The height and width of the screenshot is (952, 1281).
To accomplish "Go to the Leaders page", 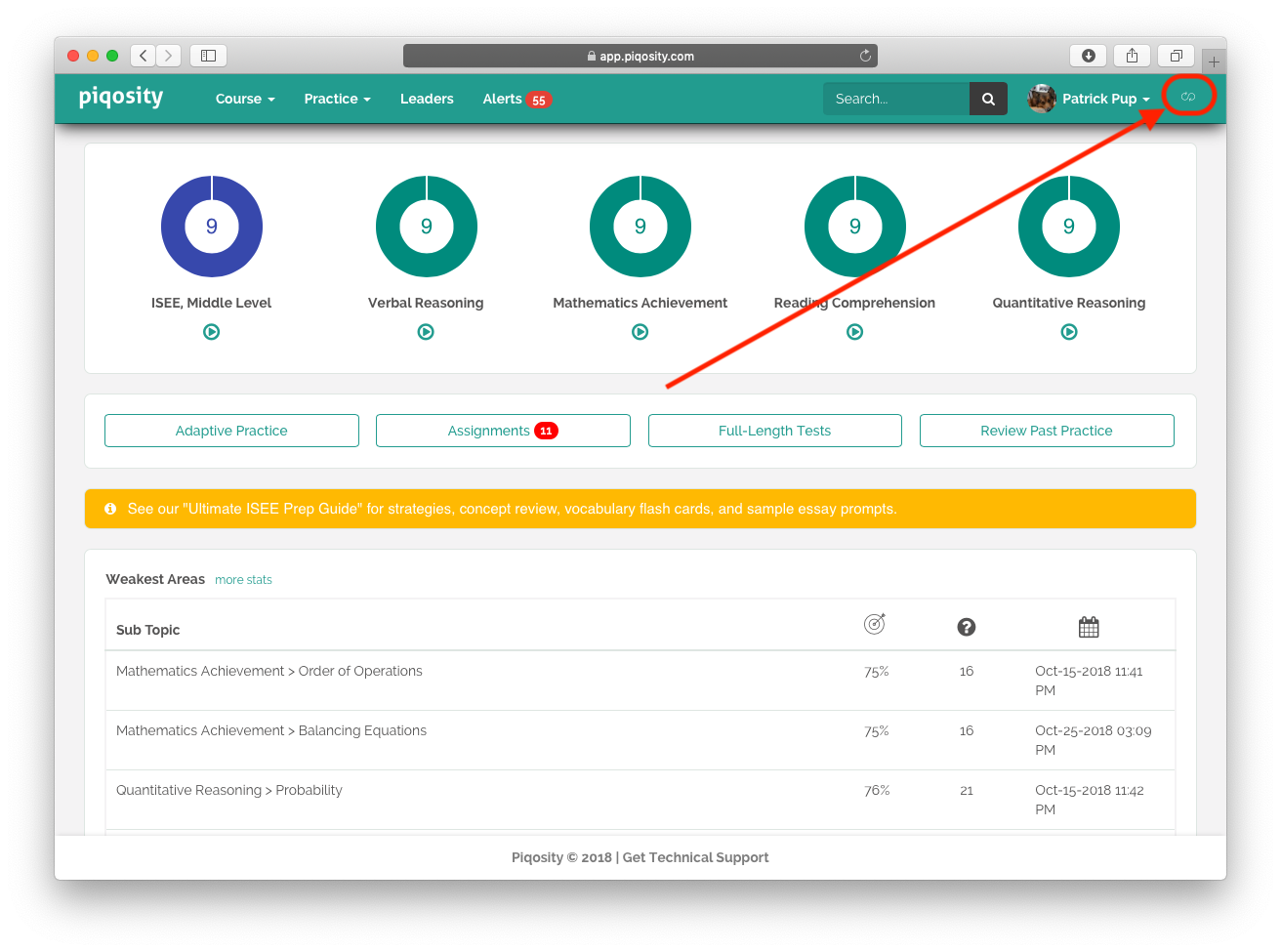I will tap(427, 99).
